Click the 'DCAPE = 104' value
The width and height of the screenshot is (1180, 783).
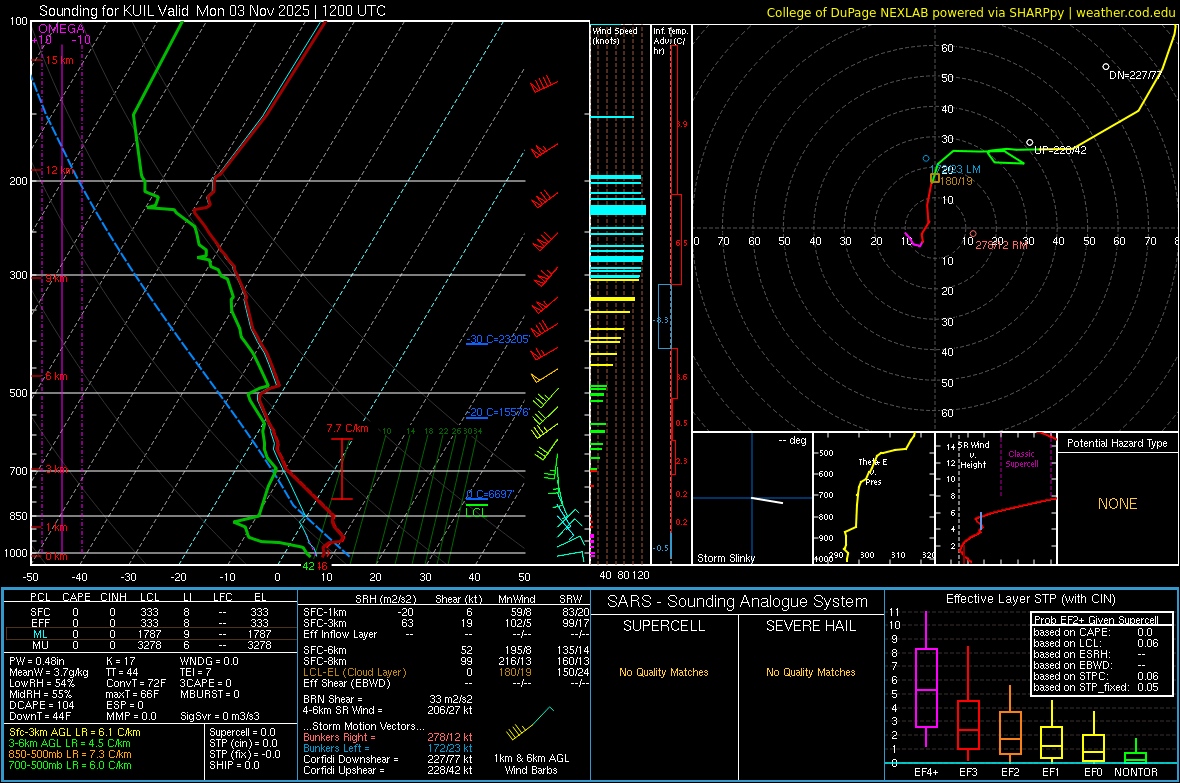[41, 705]
